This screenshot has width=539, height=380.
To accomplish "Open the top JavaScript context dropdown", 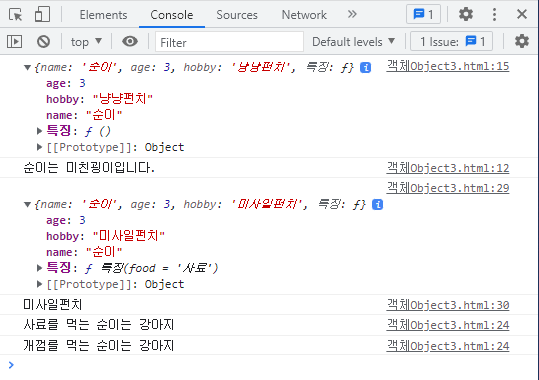I will coord(86,42).
